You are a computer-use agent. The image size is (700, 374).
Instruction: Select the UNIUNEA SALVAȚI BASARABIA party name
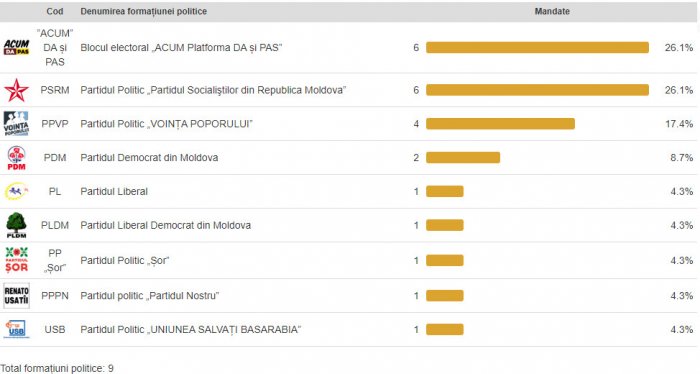191,329
